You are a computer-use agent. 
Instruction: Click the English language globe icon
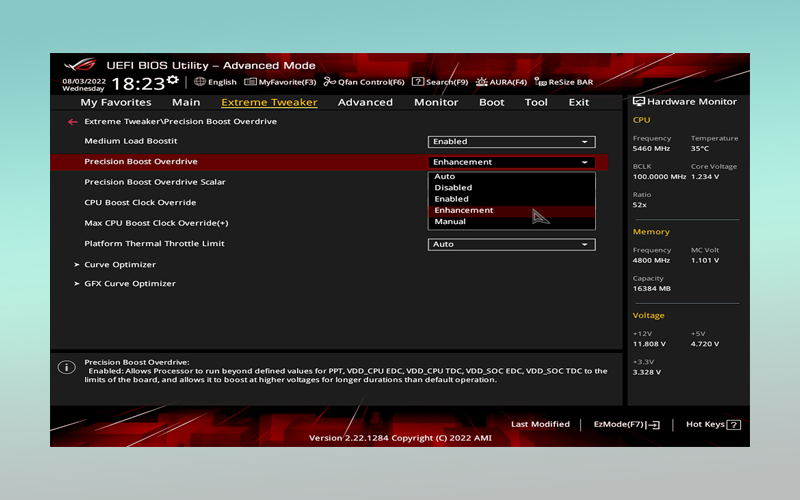tap(200, 82)
